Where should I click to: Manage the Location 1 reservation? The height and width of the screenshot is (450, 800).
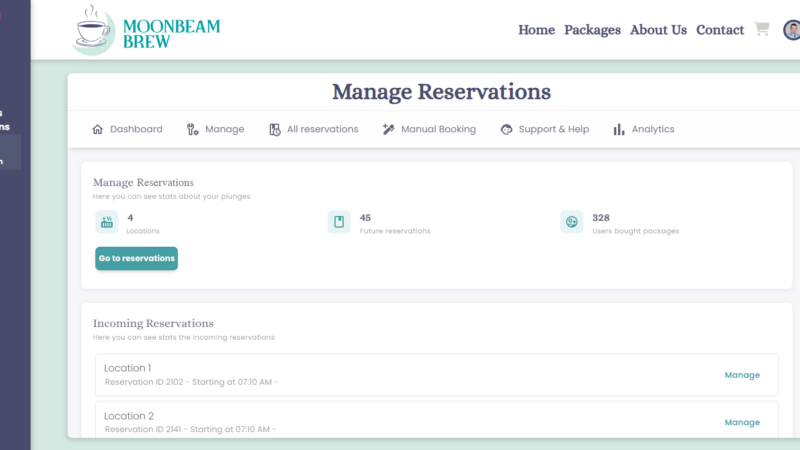click(742, 375)
